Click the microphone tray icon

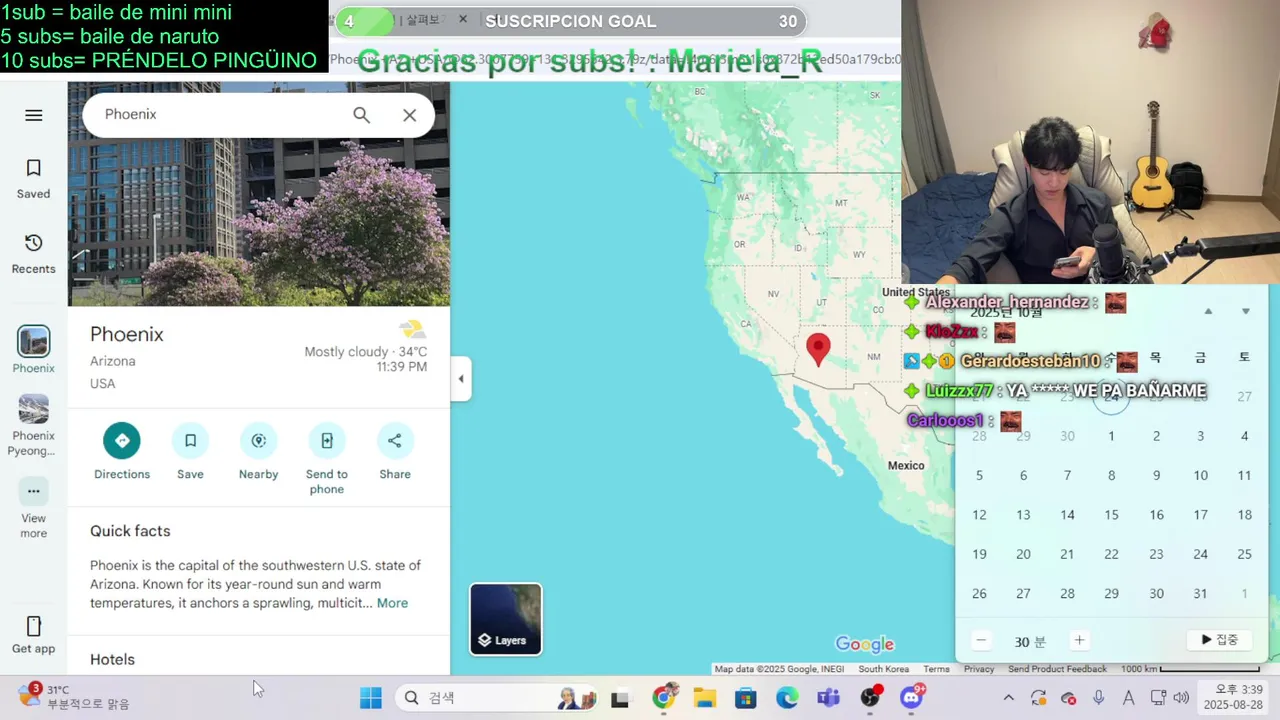pyautogui.click(x=1099, y=698)
